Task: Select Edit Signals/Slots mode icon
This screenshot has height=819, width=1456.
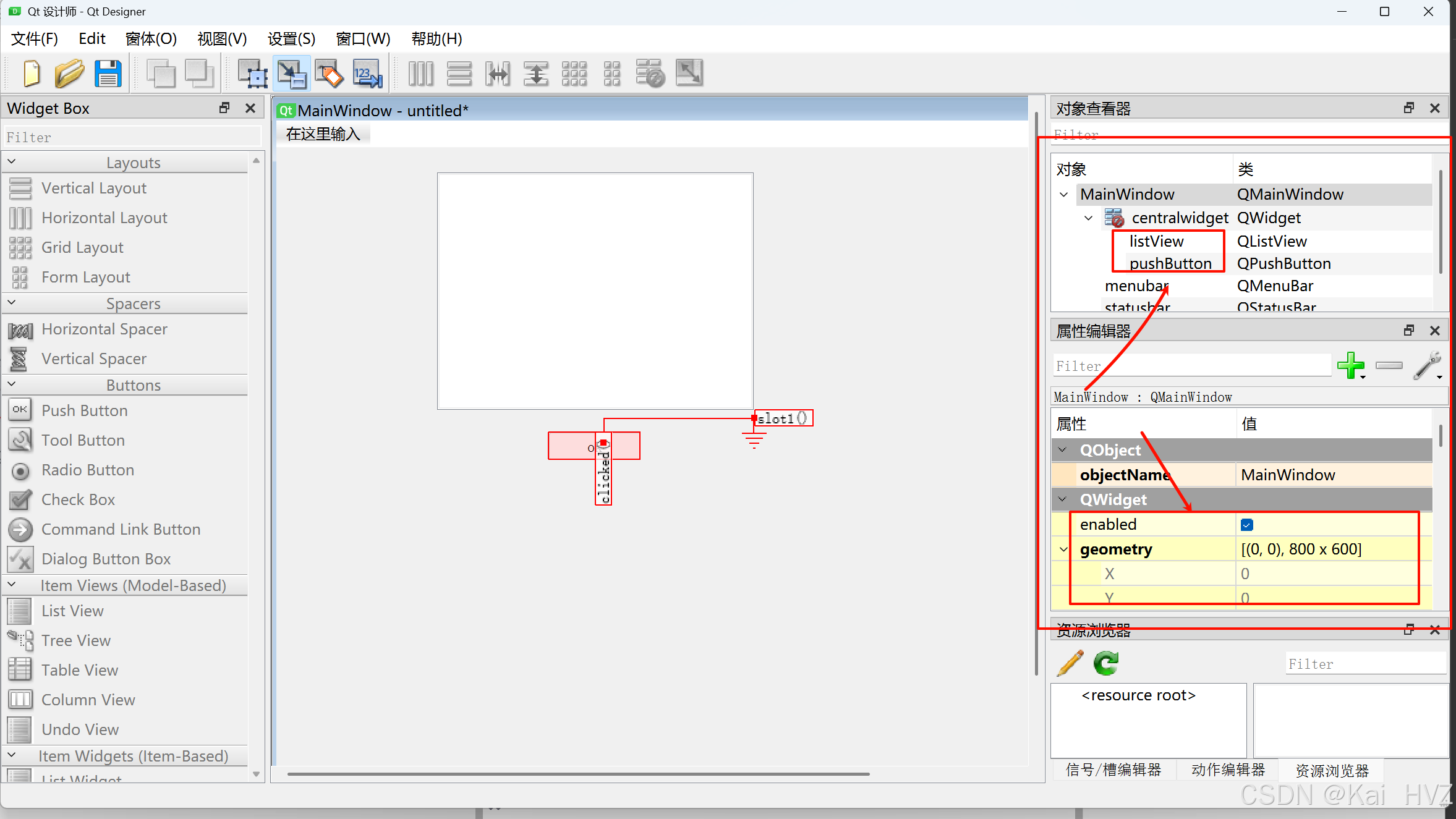Action: [x=292, y=74]
